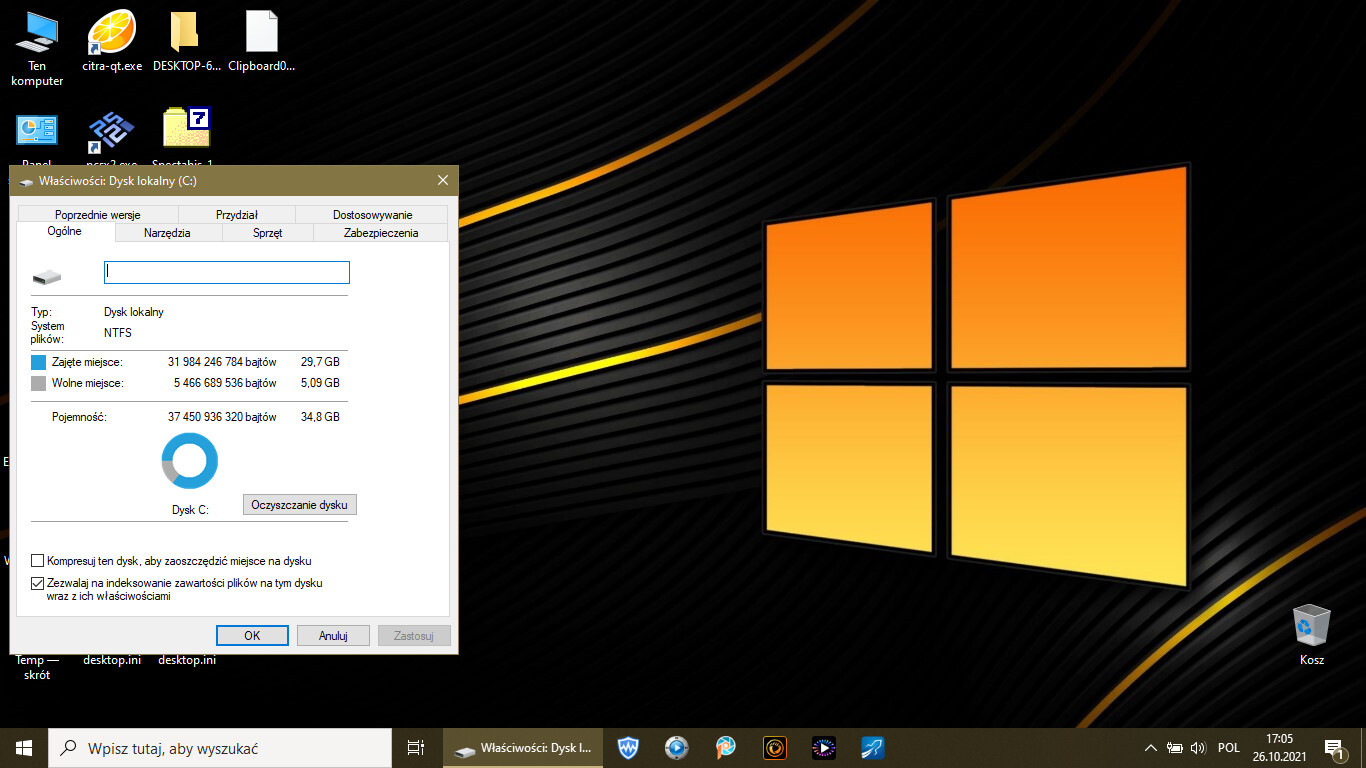Click the 5,09 GB free space value
The image size is (1366, 768).
click(320, 383)
